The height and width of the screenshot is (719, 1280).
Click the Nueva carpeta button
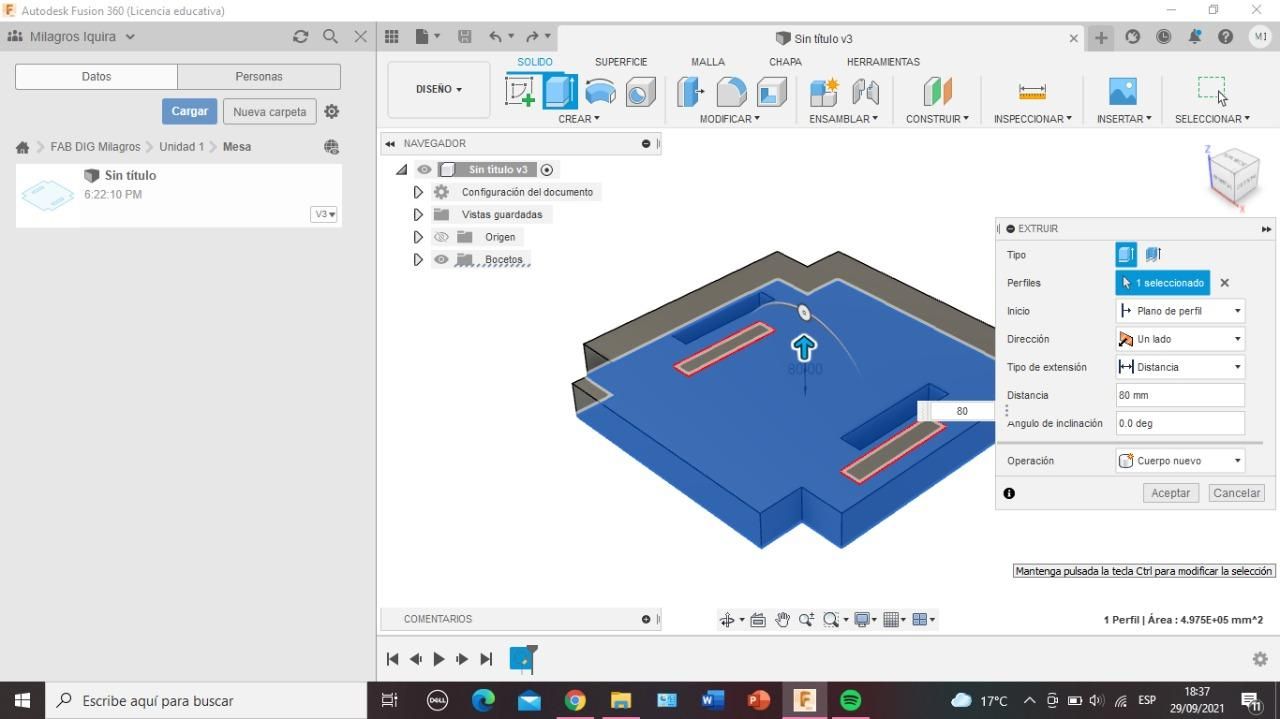point(270,112)
